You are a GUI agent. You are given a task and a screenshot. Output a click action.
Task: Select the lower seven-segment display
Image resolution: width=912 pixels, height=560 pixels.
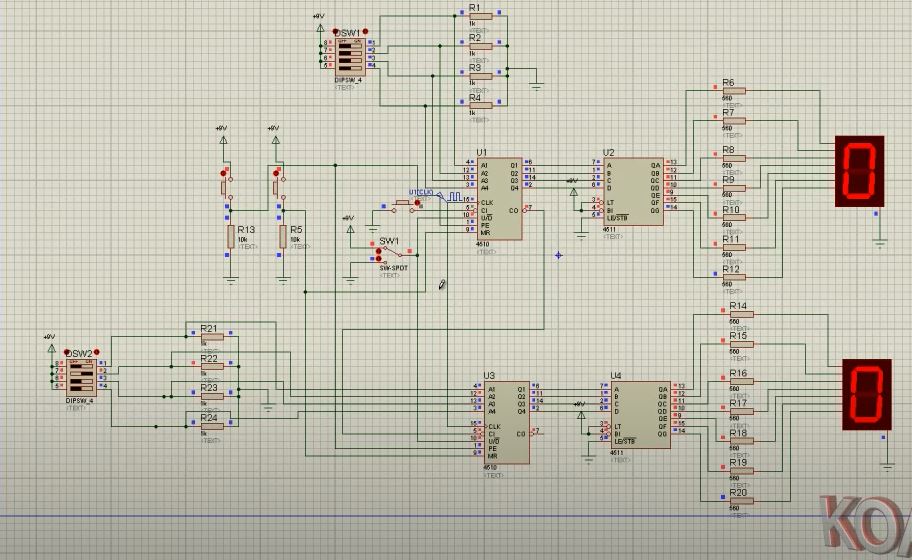tap(867, 394)
